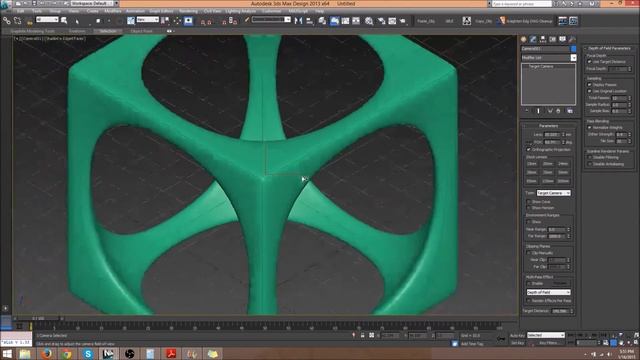Image resolution: width=640 pixels, height=360 pixels.
Task: Switch to Graphite Modeling Tools tab
Action: [33, 31]
